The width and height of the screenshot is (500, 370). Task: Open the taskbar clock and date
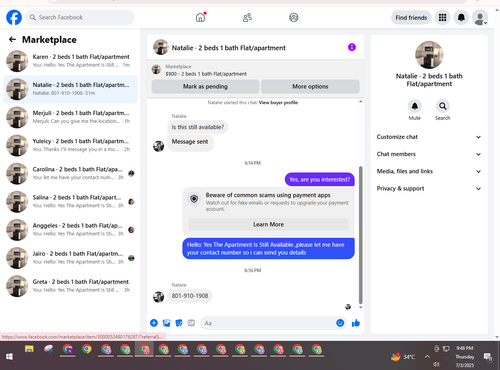[465, 357]
